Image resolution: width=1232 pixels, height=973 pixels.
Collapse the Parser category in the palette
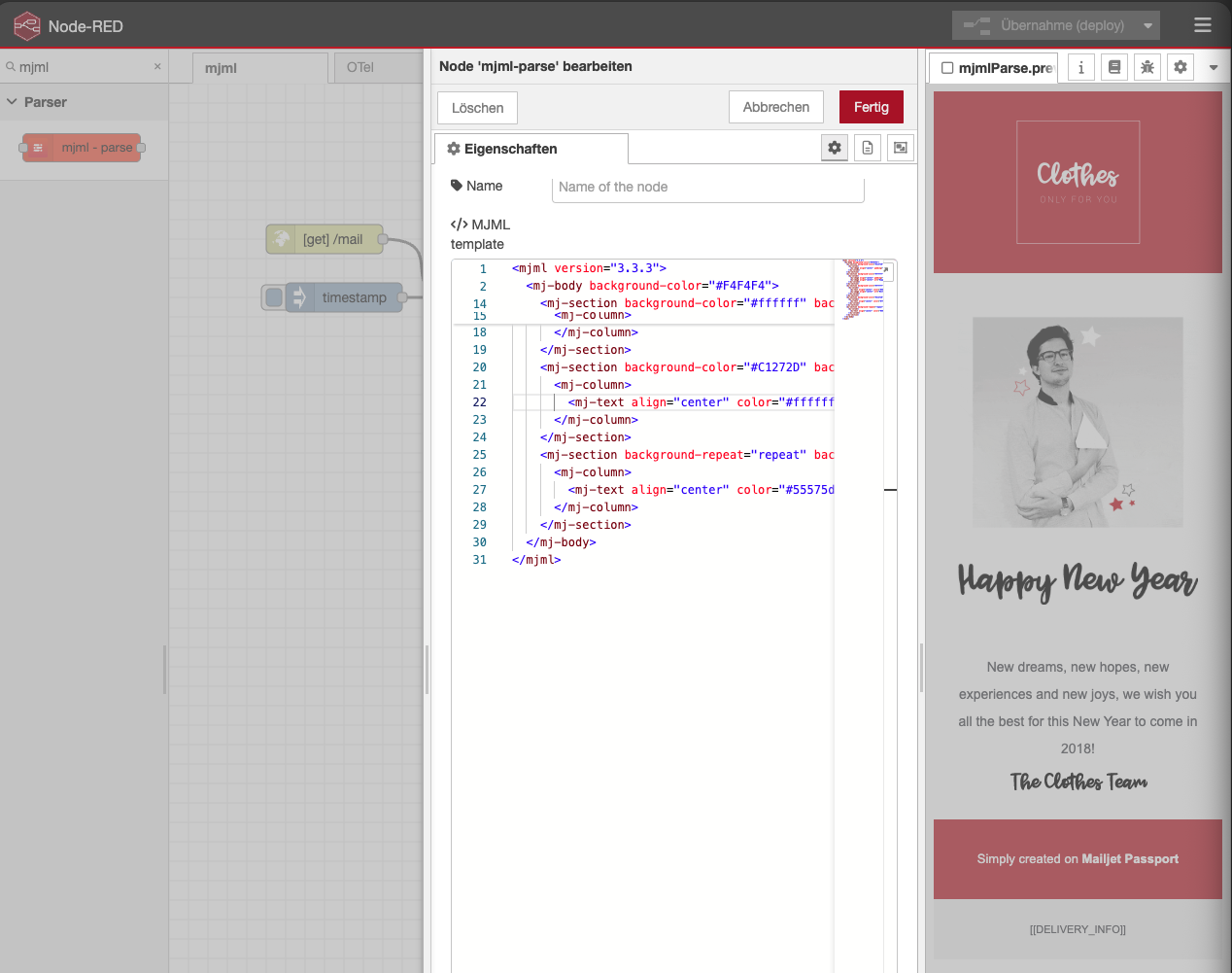(x=12, y=101)
